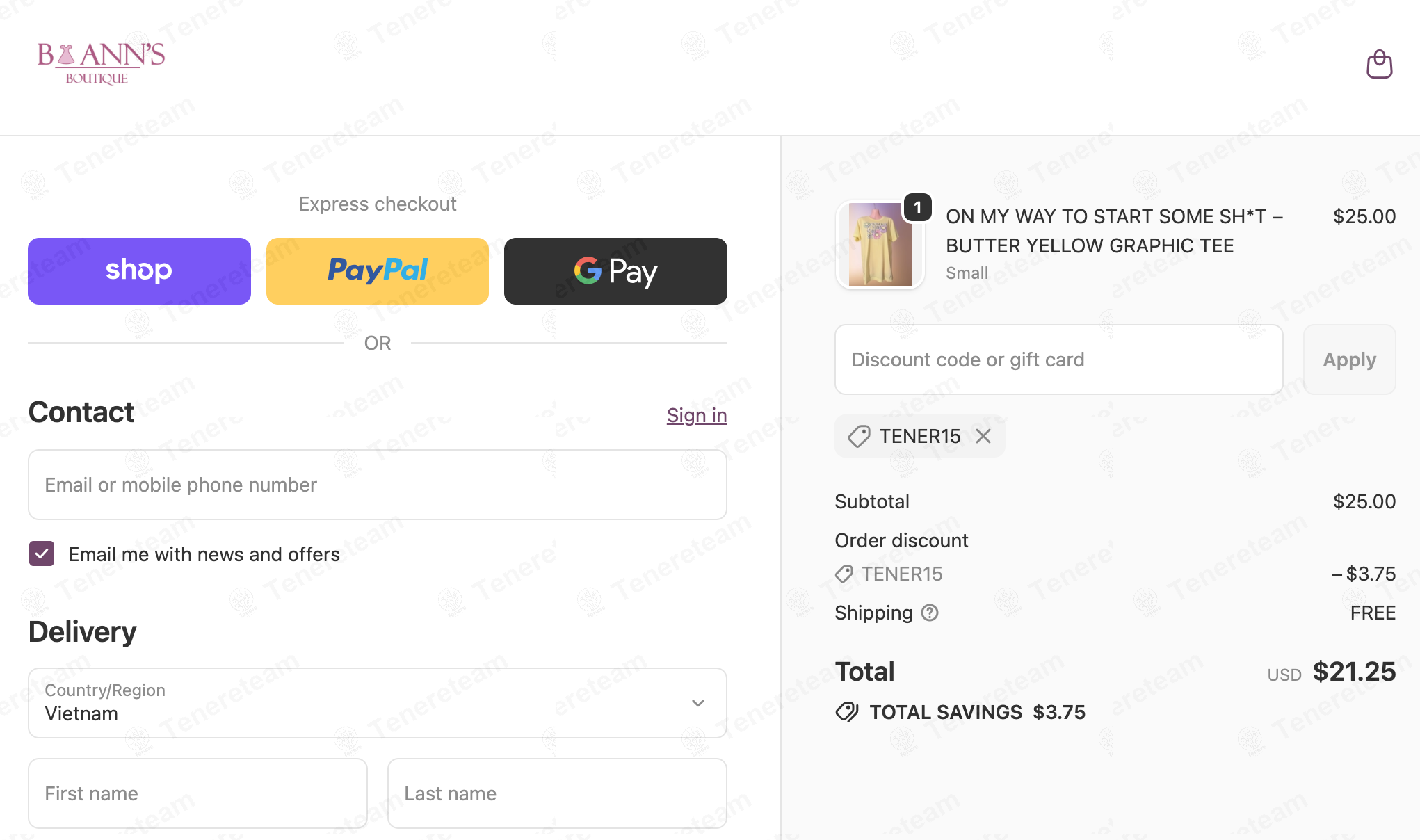Remove the TENER15 discount code
The height and width of the screenshot is (840, 1420).
tap(983, 436)
